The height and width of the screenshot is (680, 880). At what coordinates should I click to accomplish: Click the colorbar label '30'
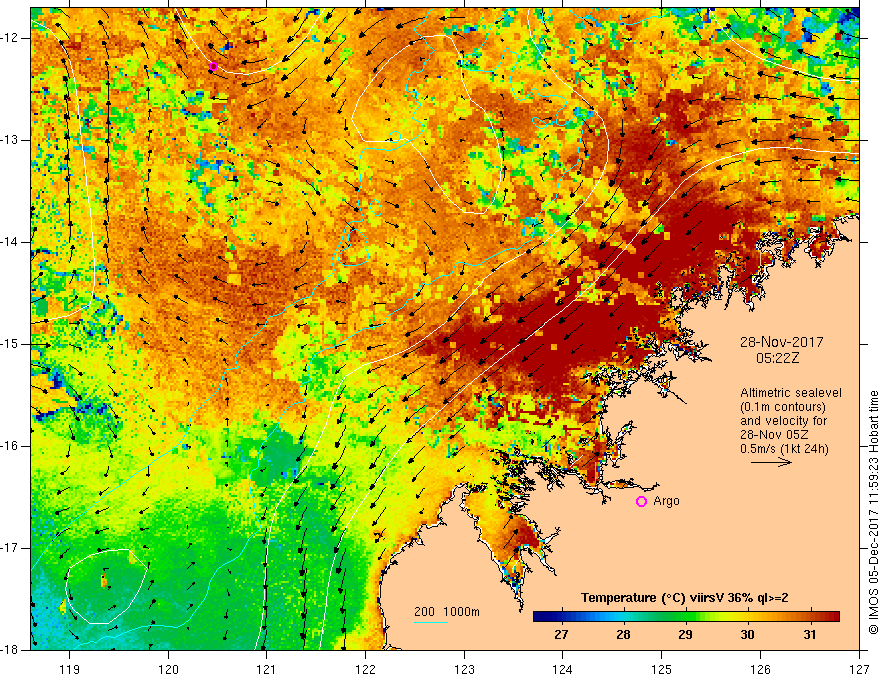click(747, 634)
